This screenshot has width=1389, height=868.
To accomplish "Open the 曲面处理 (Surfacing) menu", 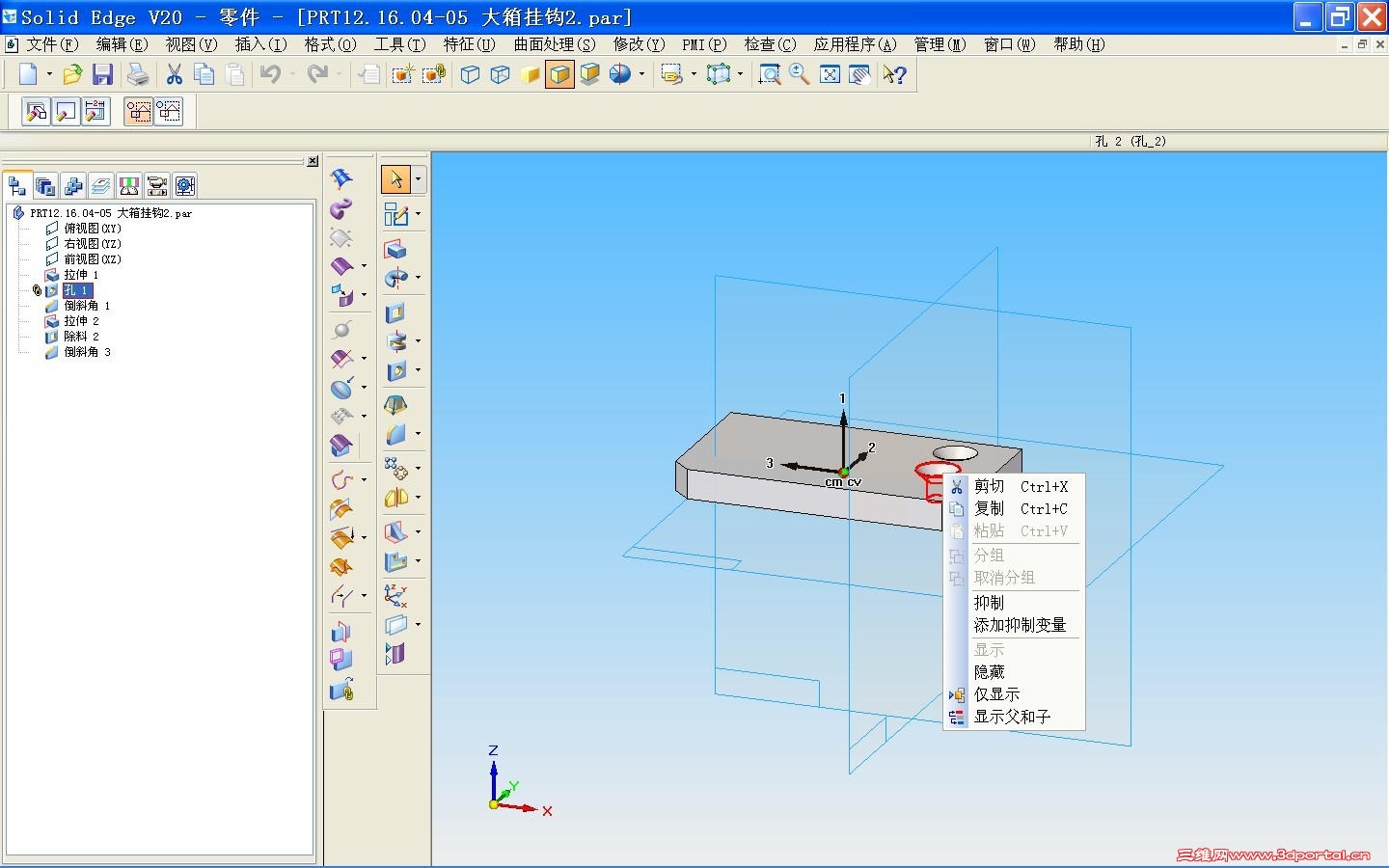I will point(555,44).
